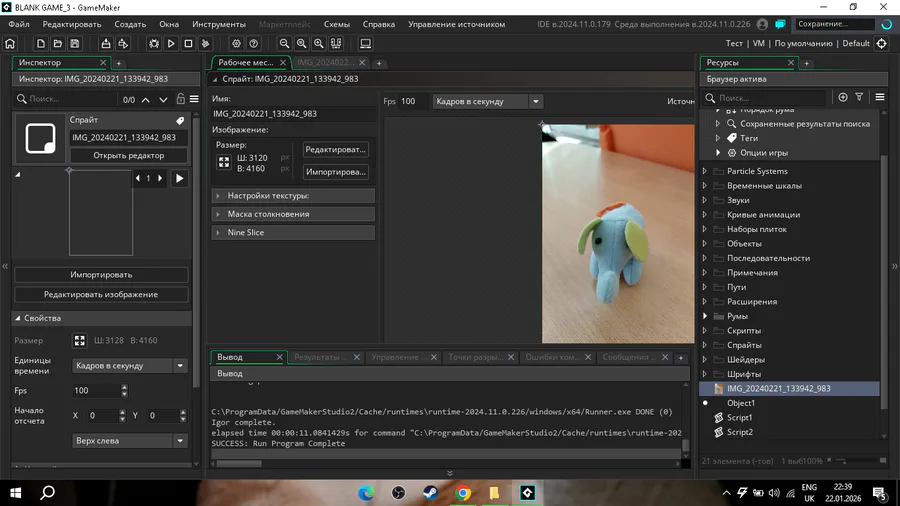This screenshot has height=506, width=900.
Task: Click the Fps value field in Inspector
Action: (95, 390)
